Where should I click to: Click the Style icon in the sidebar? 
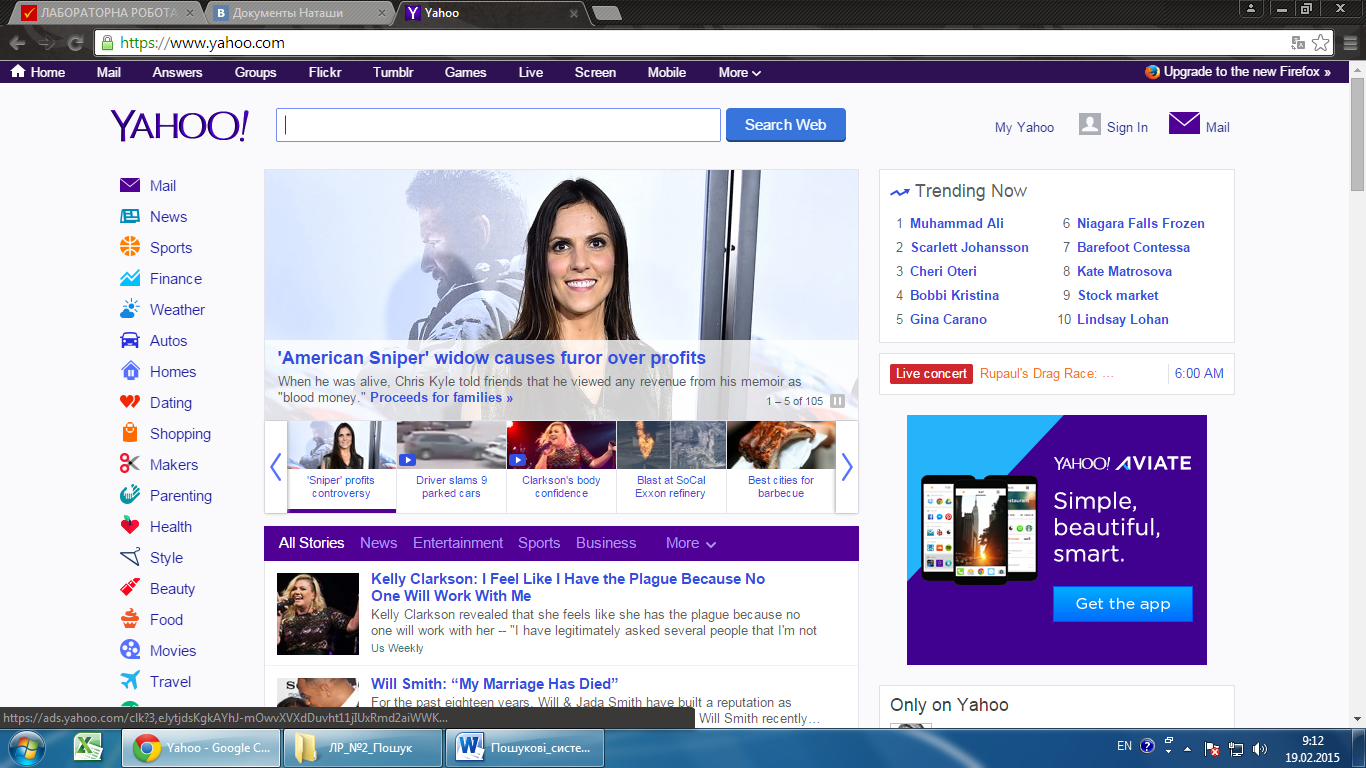coord(130,557)
